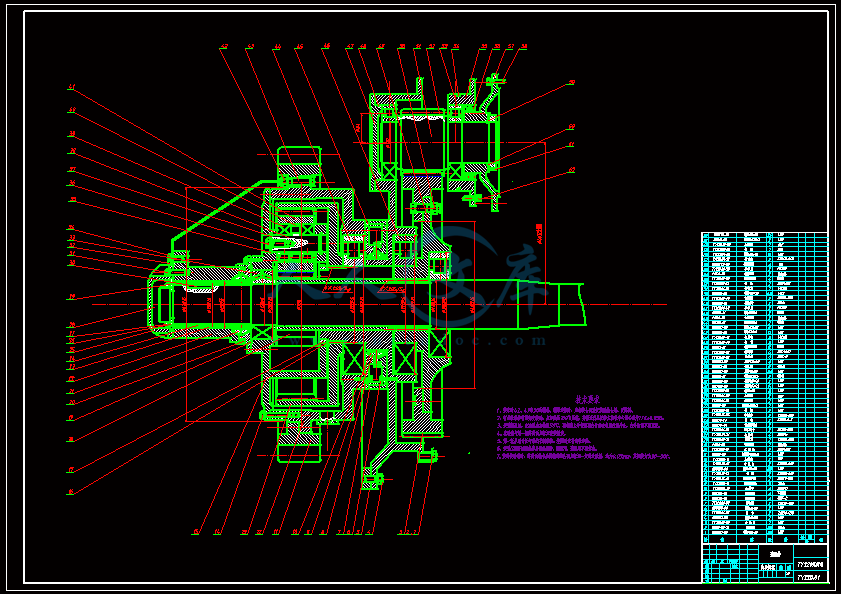Select part callout label 59
Viewport: 841px width, 594px height.
point(571,83)
